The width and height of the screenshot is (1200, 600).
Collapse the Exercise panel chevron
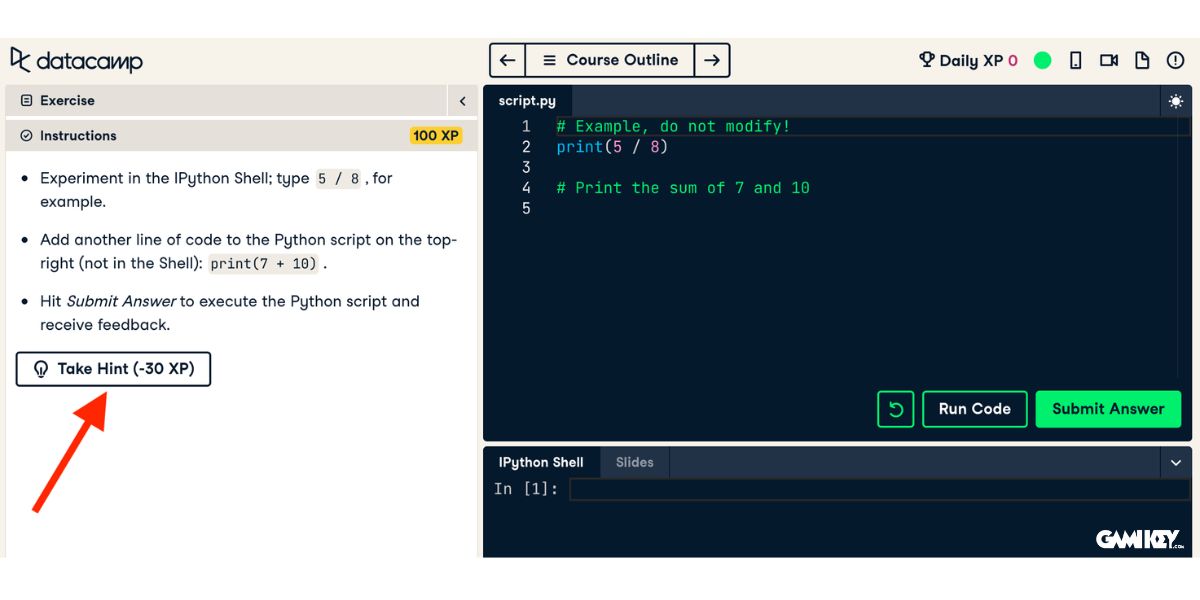click(462, 101)
